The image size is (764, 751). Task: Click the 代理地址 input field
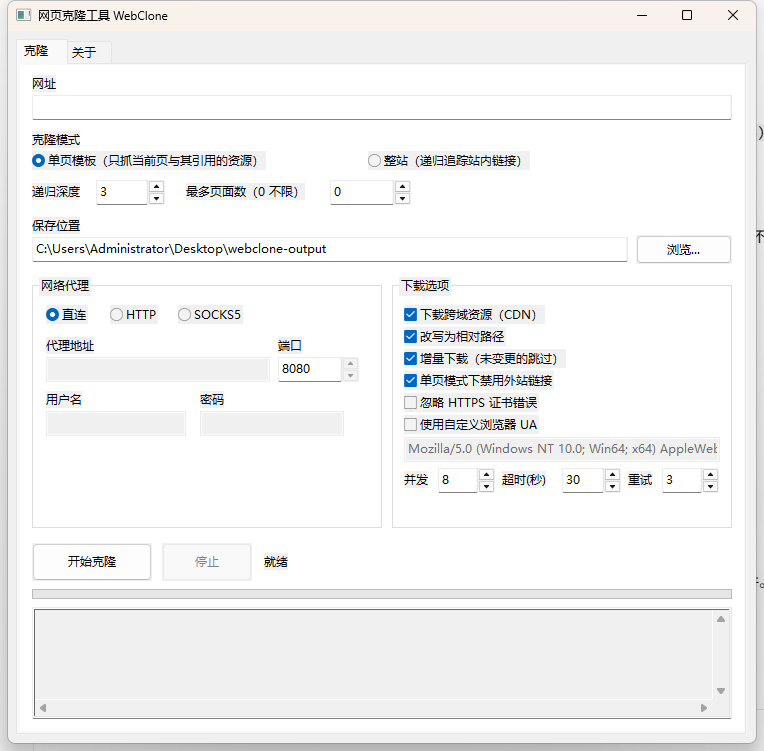(158, 369)
